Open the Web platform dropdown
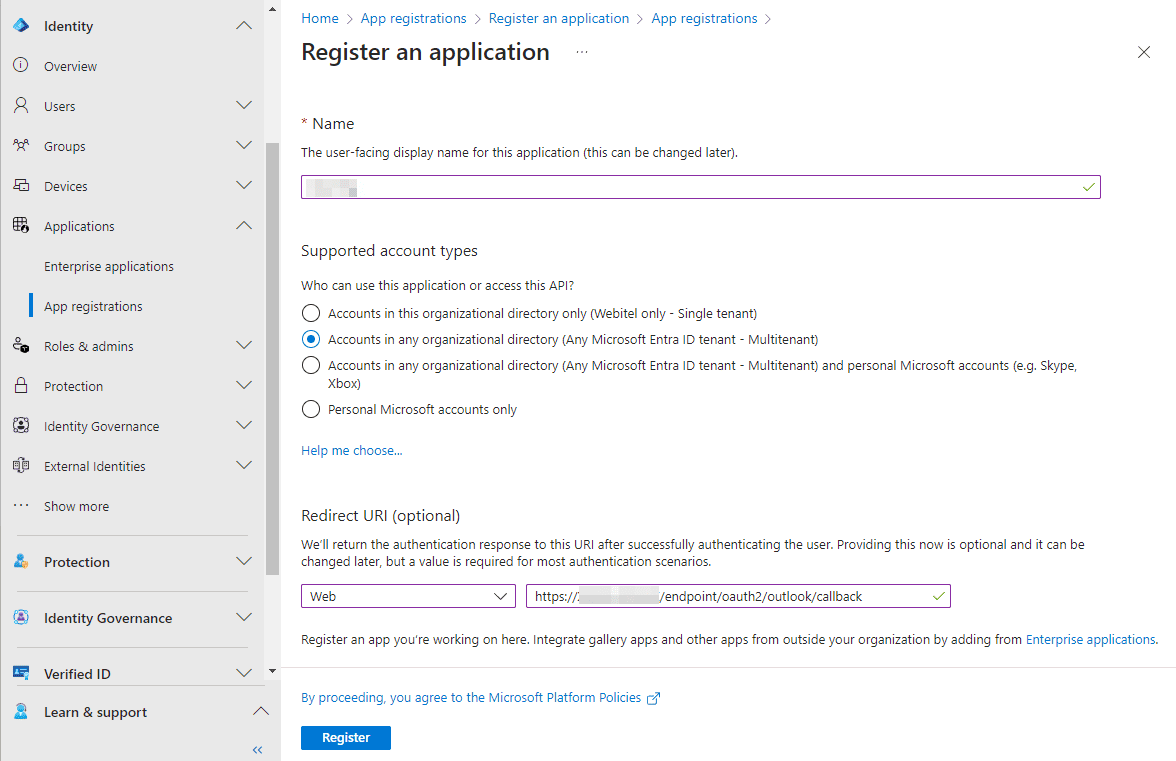Image resolution: width=1176 pixels, height=761 pixels. (408, 596)
